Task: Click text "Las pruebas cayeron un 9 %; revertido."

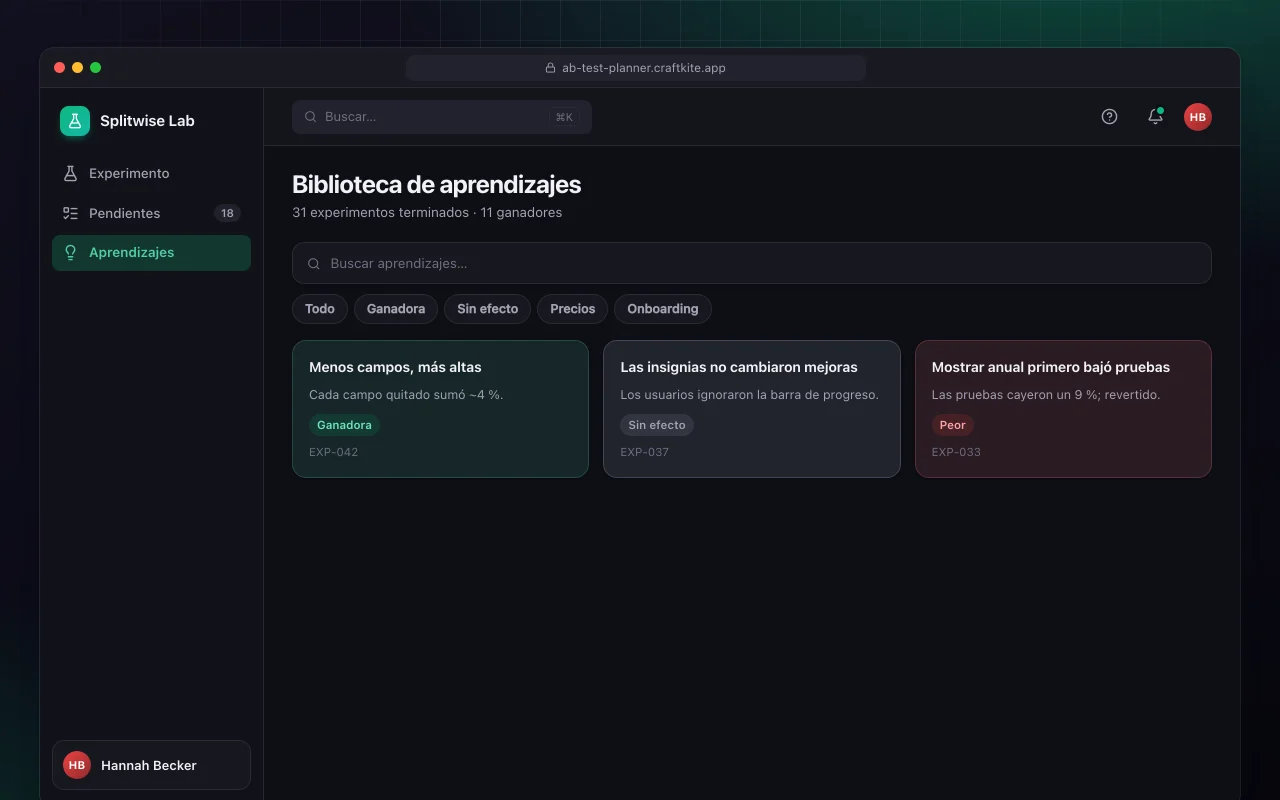Action: click(x=1046, y=395)
